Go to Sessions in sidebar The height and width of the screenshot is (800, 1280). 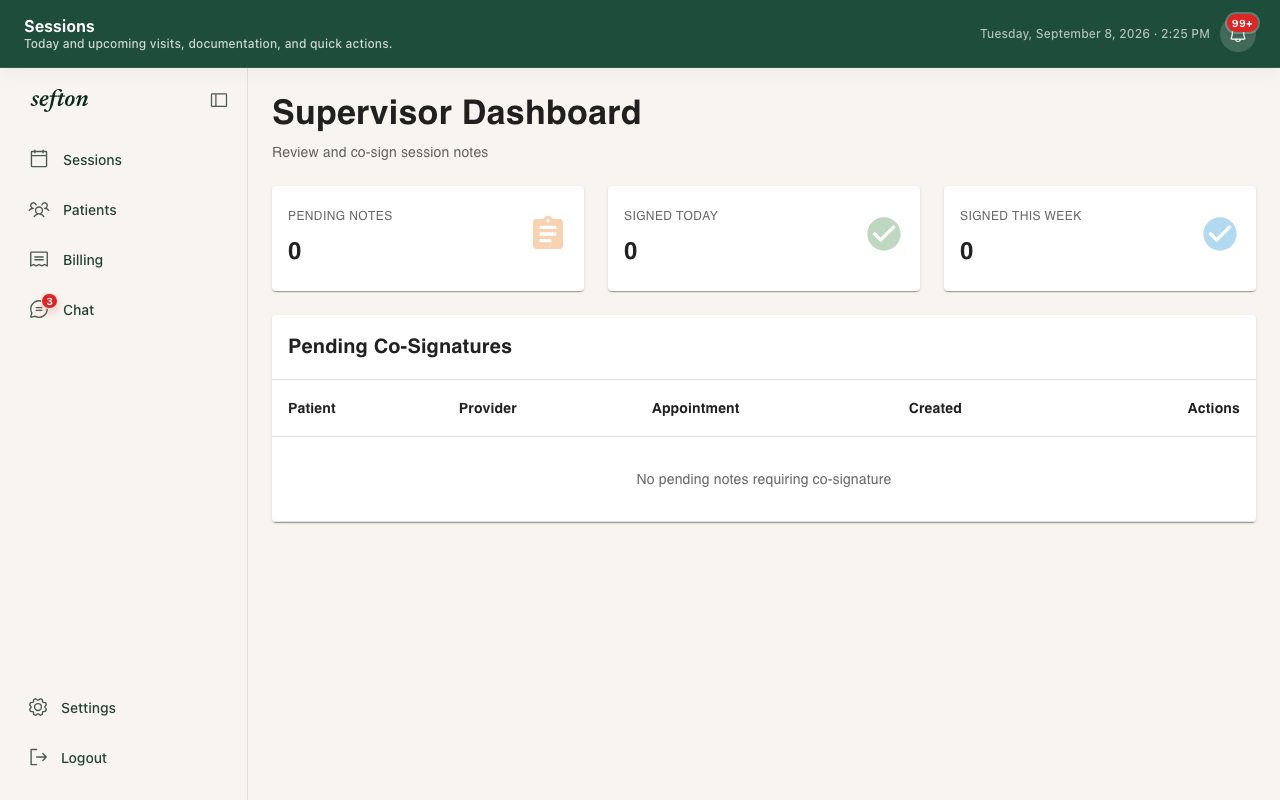92,160
